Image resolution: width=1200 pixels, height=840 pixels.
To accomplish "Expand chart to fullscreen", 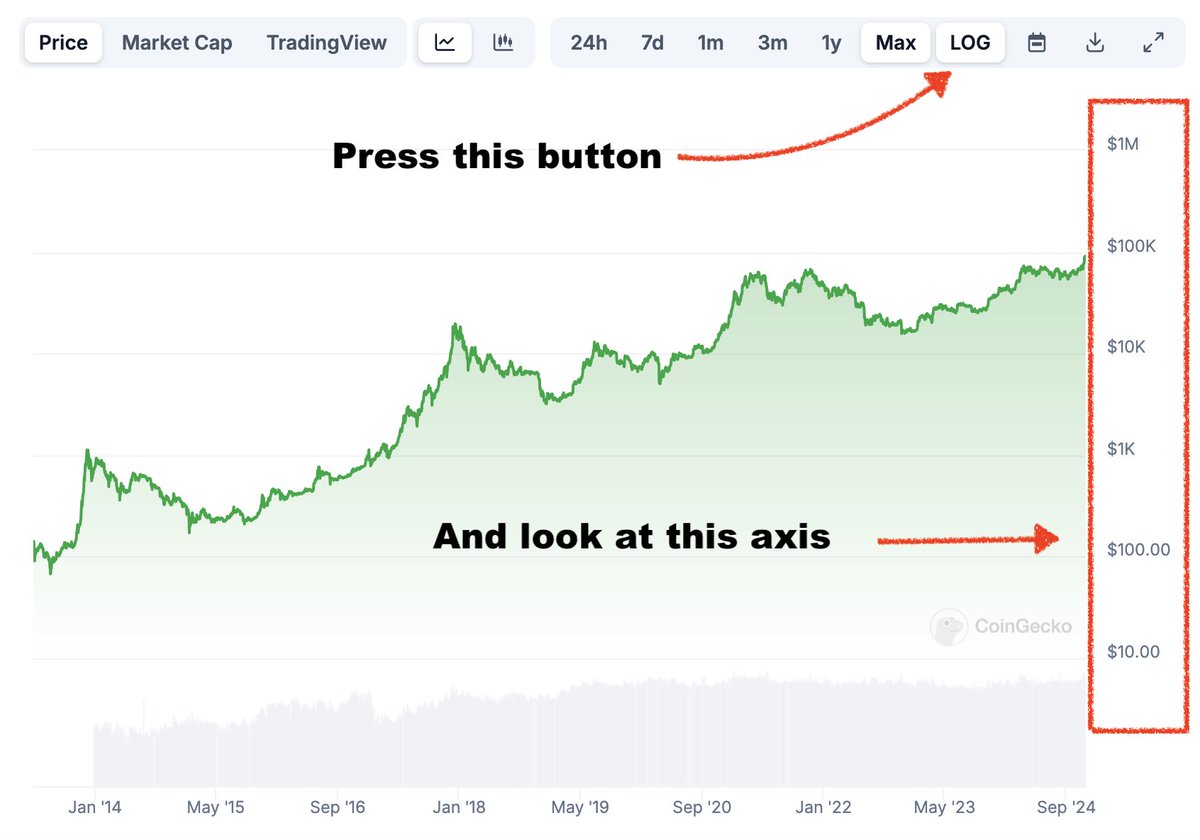I will 1153,43.
